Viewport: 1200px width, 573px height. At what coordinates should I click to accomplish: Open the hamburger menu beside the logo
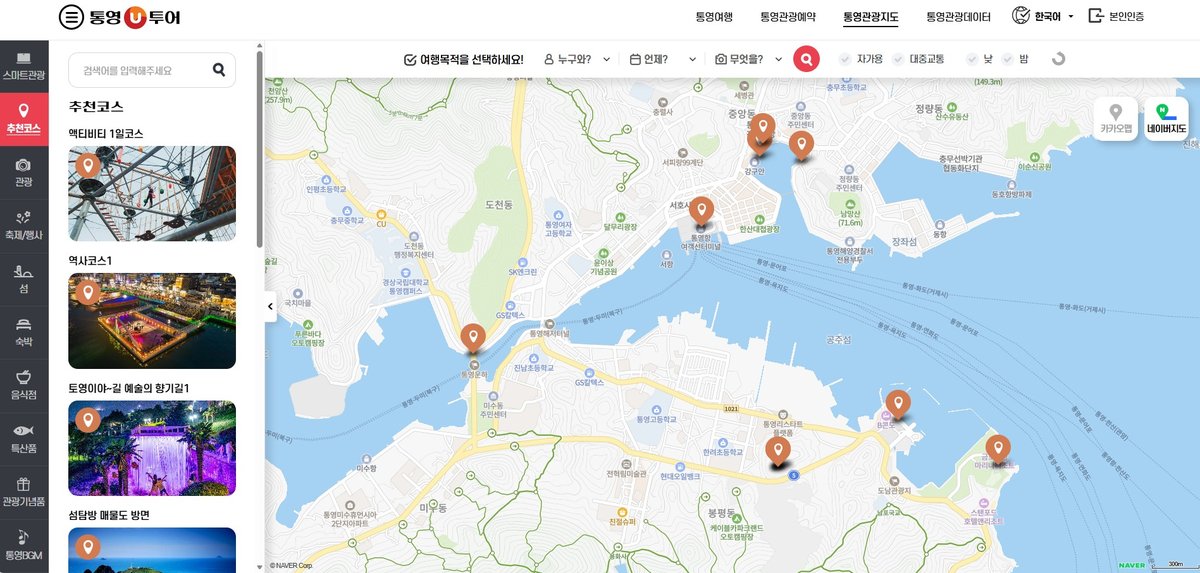tap(72, 17)
